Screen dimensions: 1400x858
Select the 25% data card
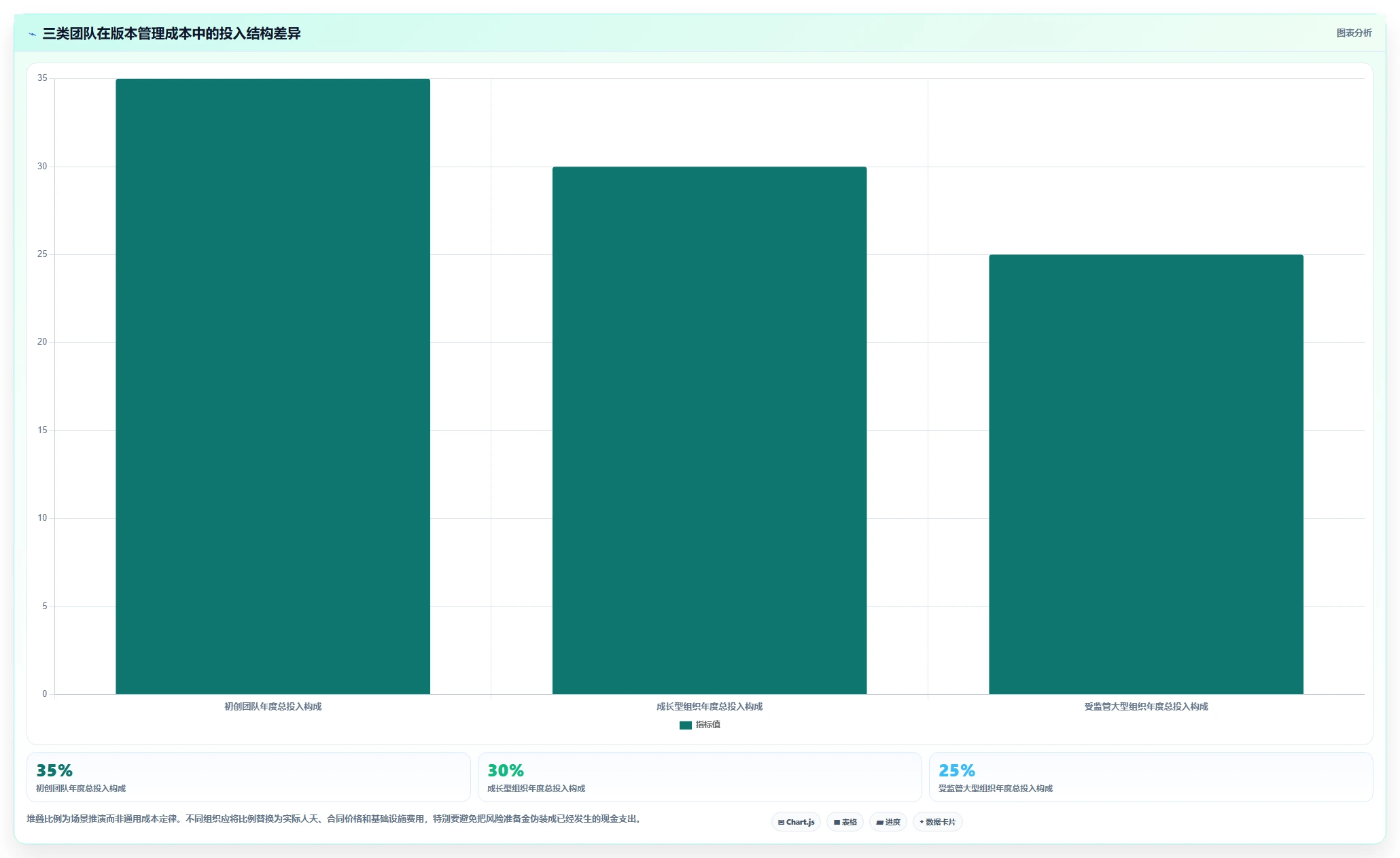pyautogui.click(x=1151, y=777)
